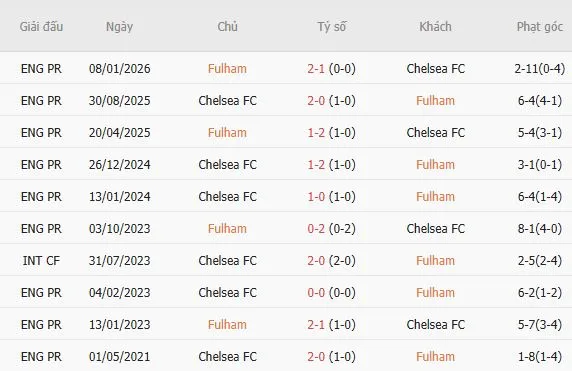Open the INT CF league cell
572x371 pixels.
[41, 261]
